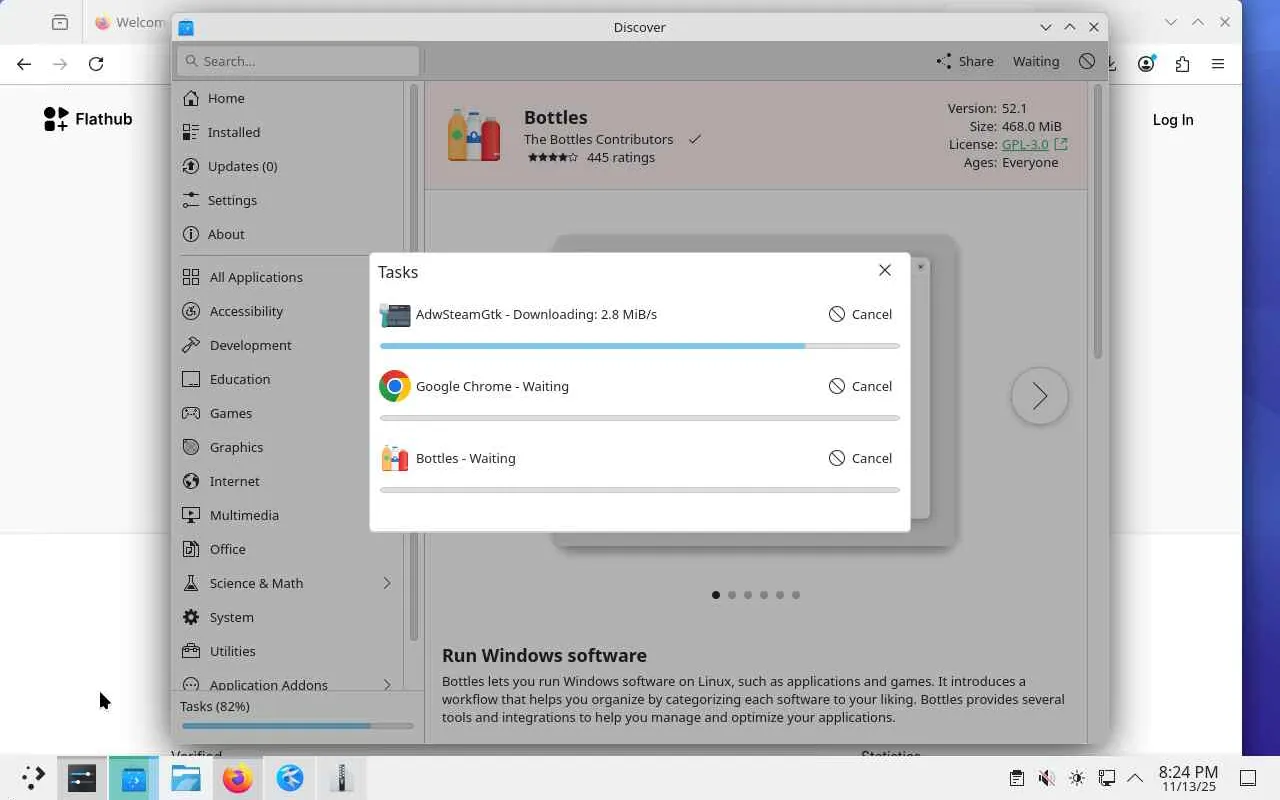Screen dimensions: 1280x800
Task: Click the Bottles icon in the Tasks list
Action: pyautogui.click(x=395, y=458)
